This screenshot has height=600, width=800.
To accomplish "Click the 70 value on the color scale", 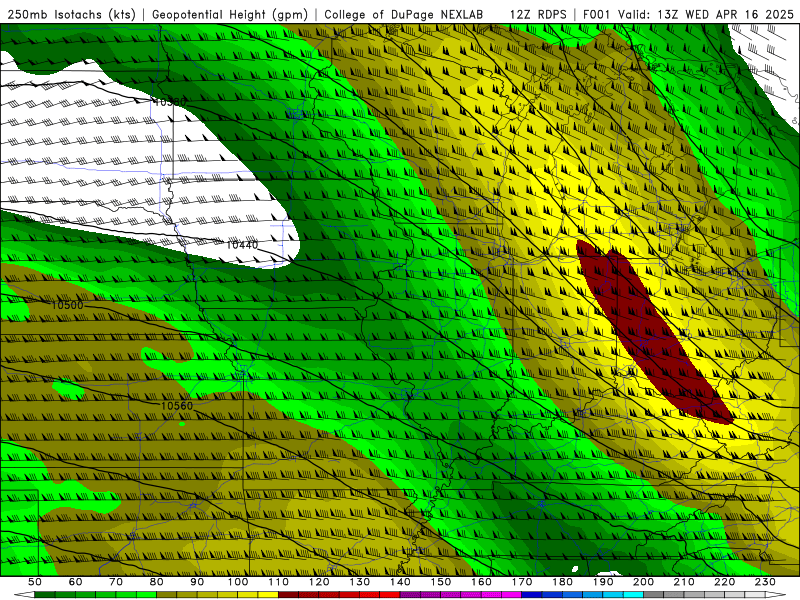I will 116,582.
